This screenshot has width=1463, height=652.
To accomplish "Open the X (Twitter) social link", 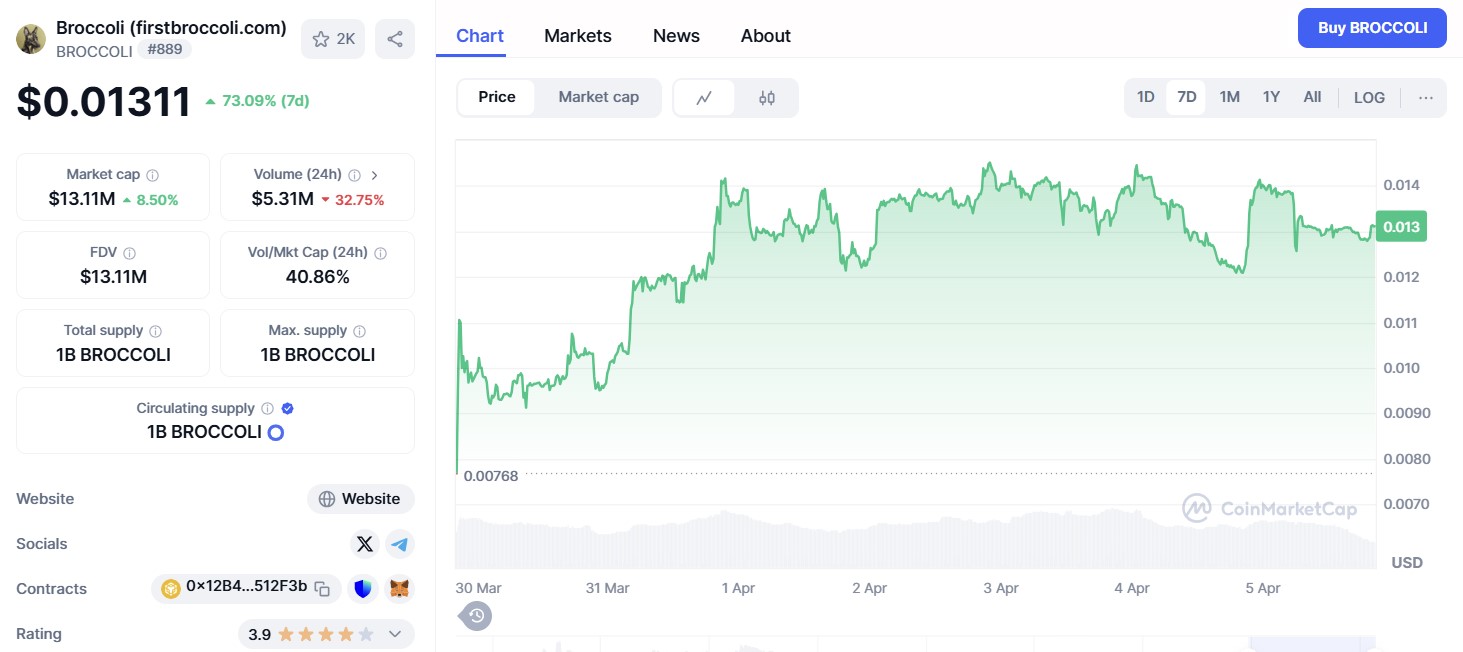I will click(x=365, y=544).
